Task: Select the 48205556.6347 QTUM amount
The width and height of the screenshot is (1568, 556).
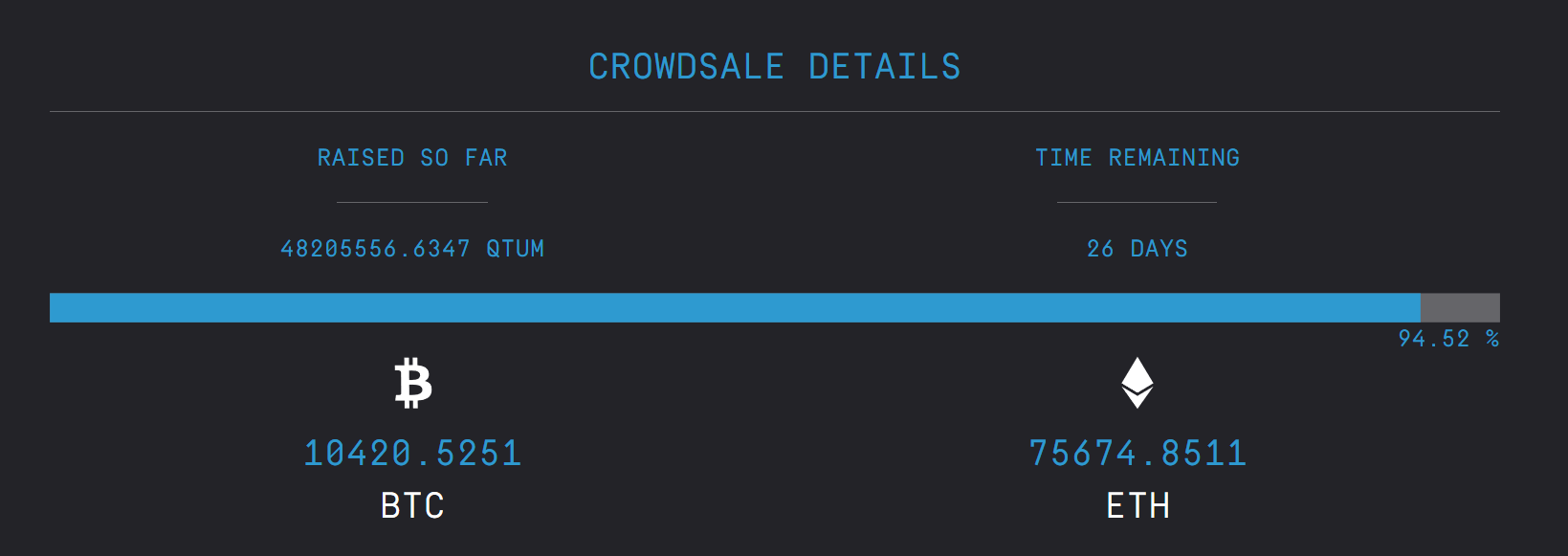Action: (x=412, y=249)
